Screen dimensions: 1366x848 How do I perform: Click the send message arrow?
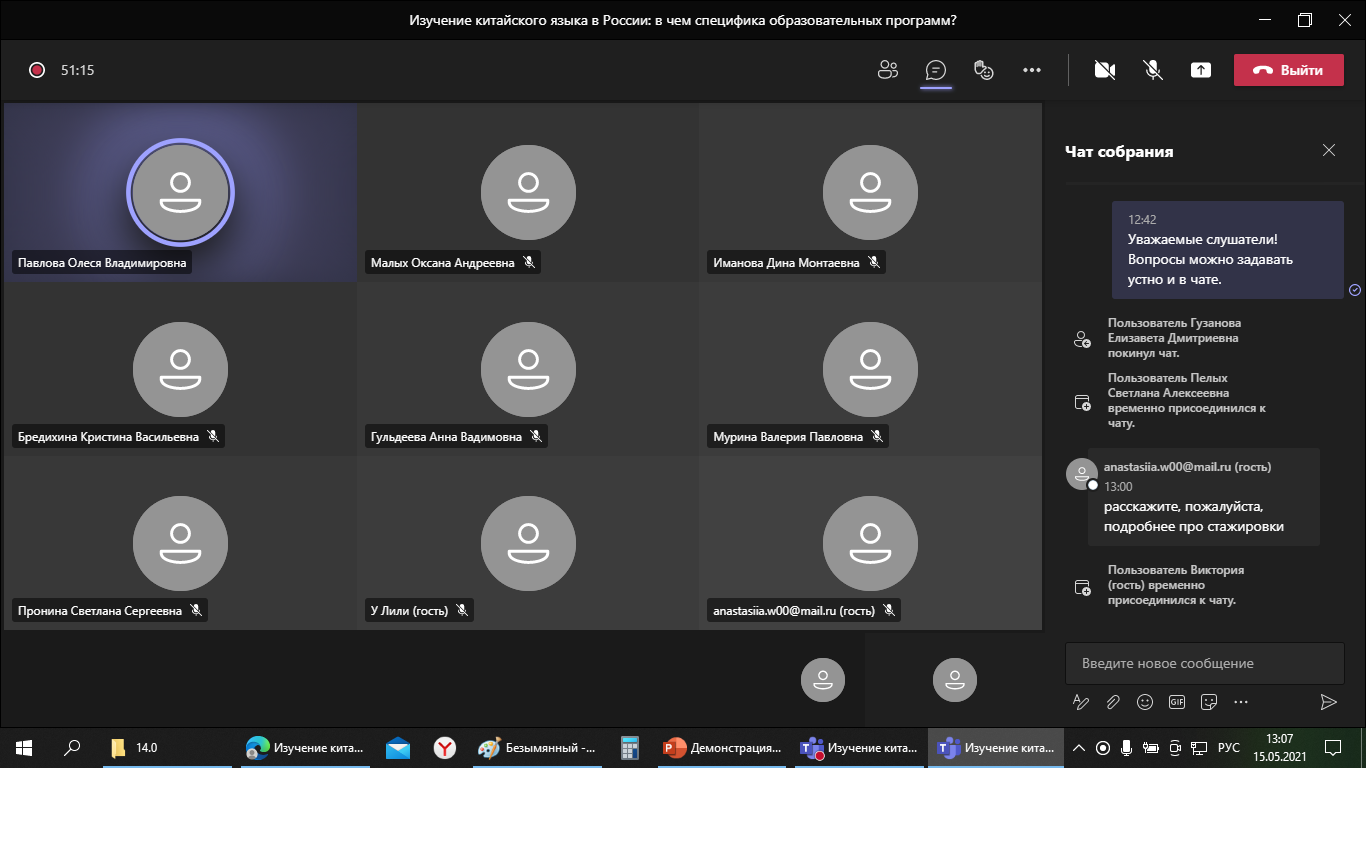point(1328,702)
